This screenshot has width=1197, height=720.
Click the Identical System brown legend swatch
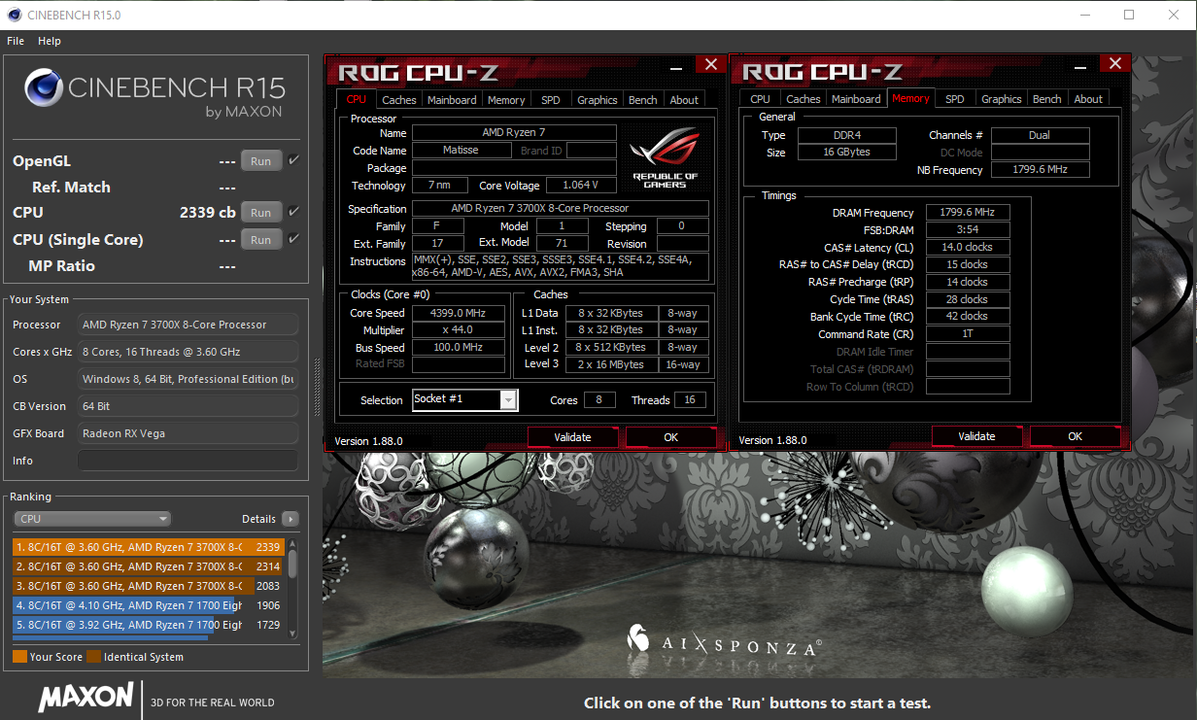pyautogui.click(x=94, y=657)
